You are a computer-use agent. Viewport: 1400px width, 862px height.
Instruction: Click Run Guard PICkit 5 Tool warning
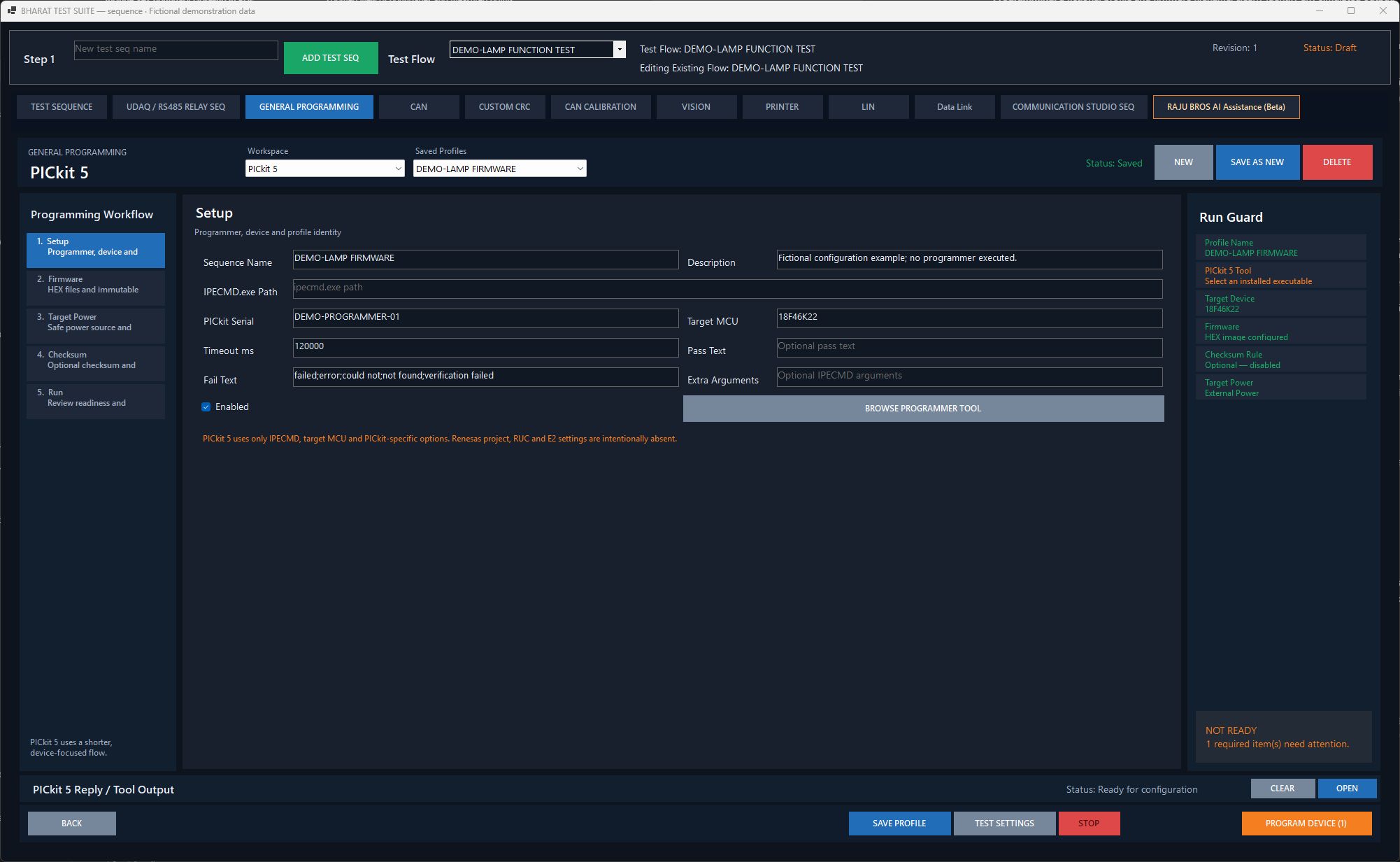(1281, 276)
